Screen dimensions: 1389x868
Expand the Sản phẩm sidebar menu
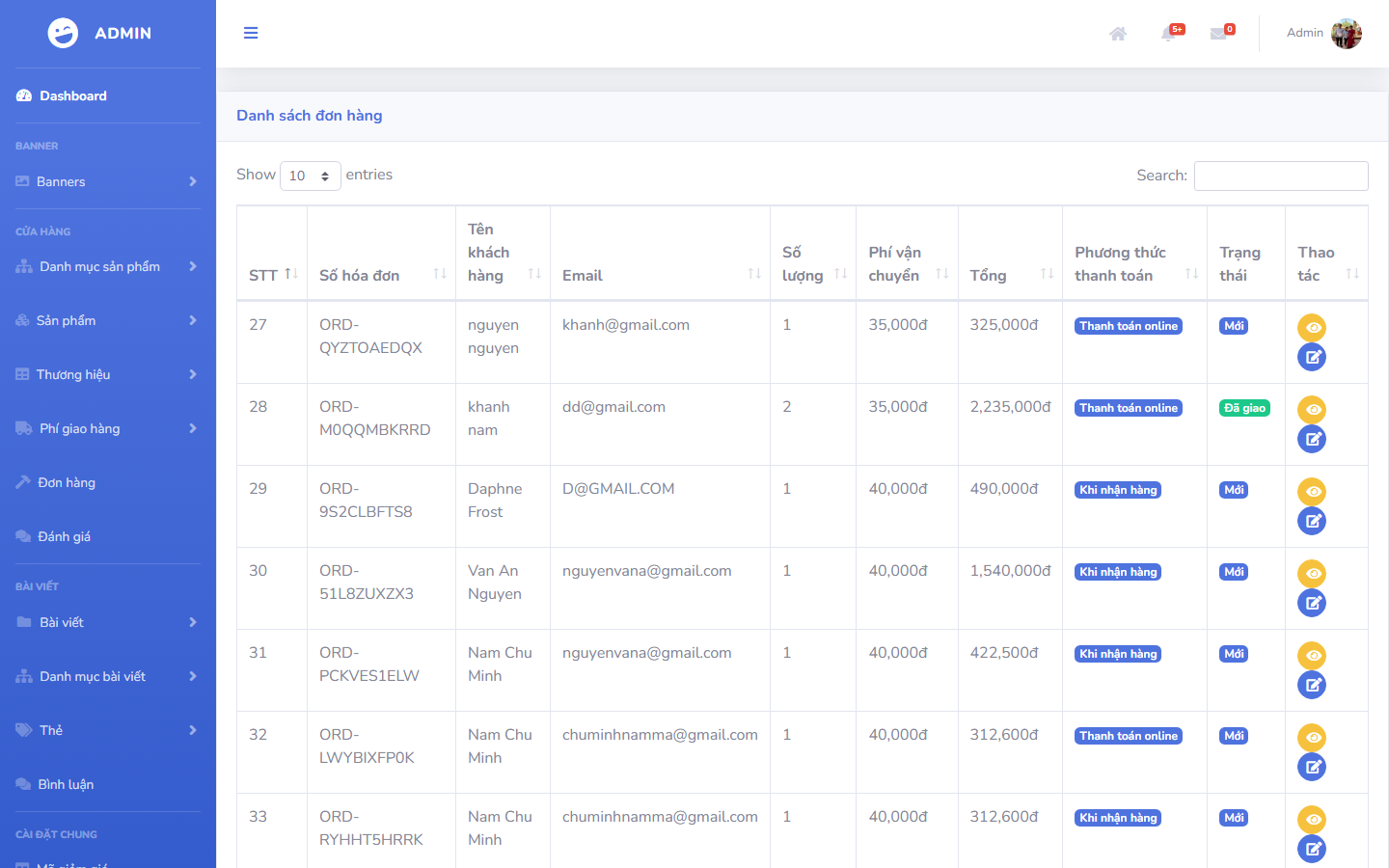108,320
